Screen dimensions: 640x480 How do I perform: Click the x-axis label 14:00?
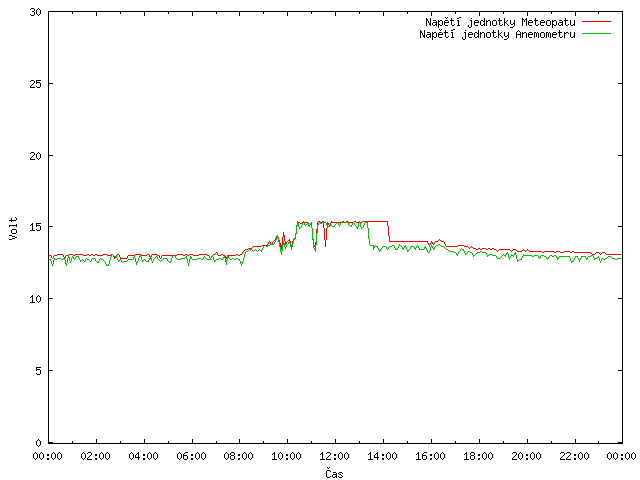[382, 456]
